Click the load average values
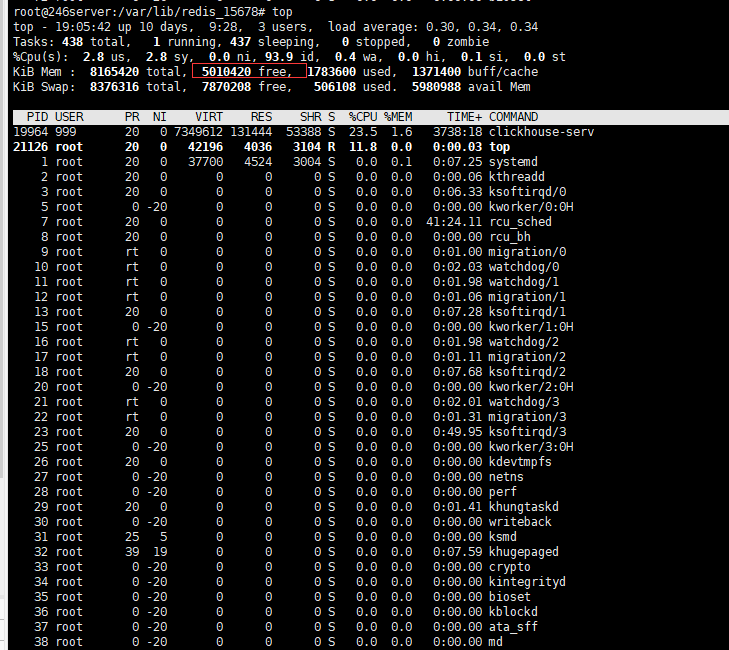Viewport: 729px width, 650px height. [482, 27]
